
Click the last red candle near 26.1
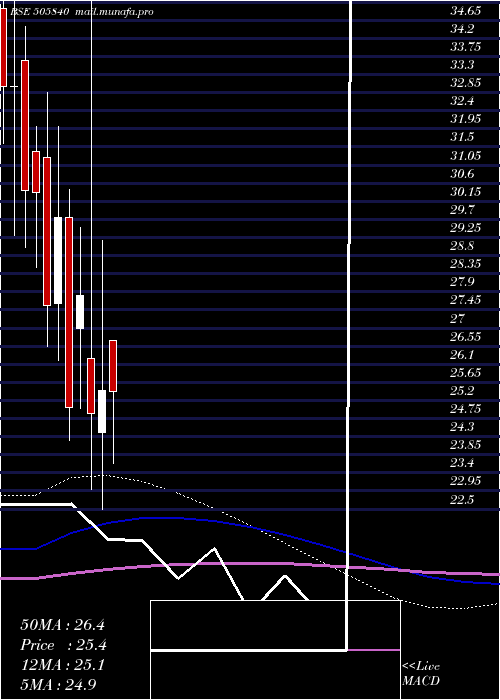pos(113,366)
